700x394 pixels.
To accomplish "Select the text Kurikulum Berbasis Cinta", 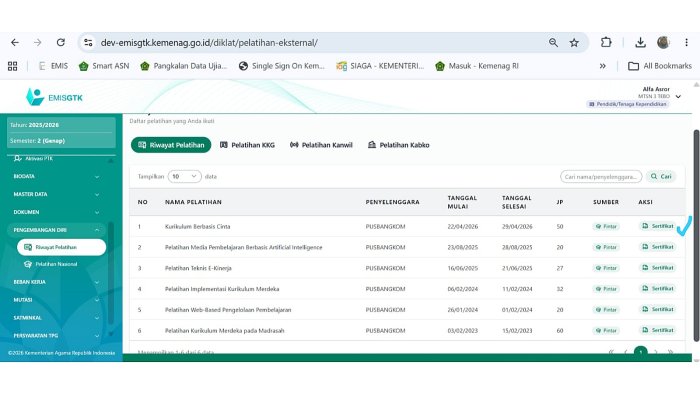I will (x=198, y=227).
